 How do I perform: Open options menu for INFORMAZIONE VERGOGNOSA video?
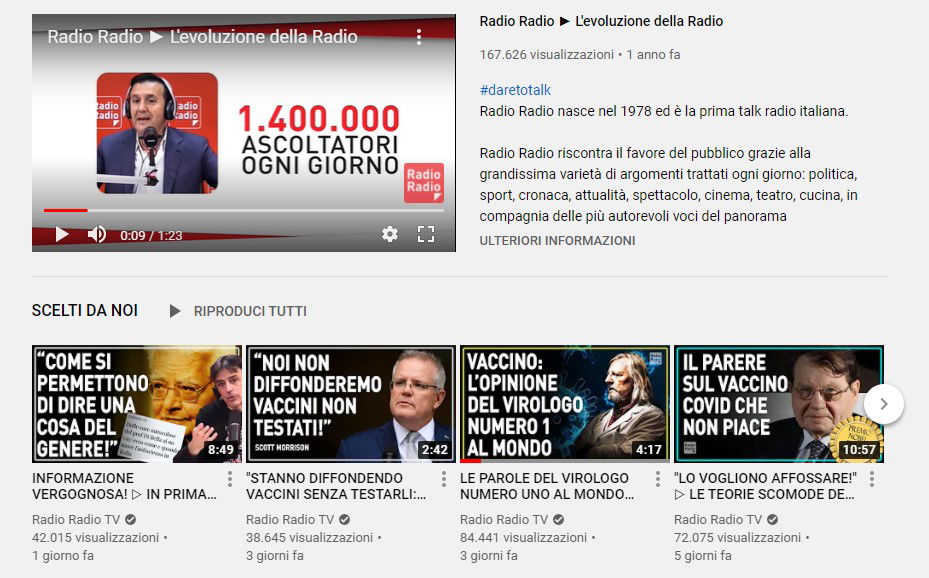coord(229,479)
